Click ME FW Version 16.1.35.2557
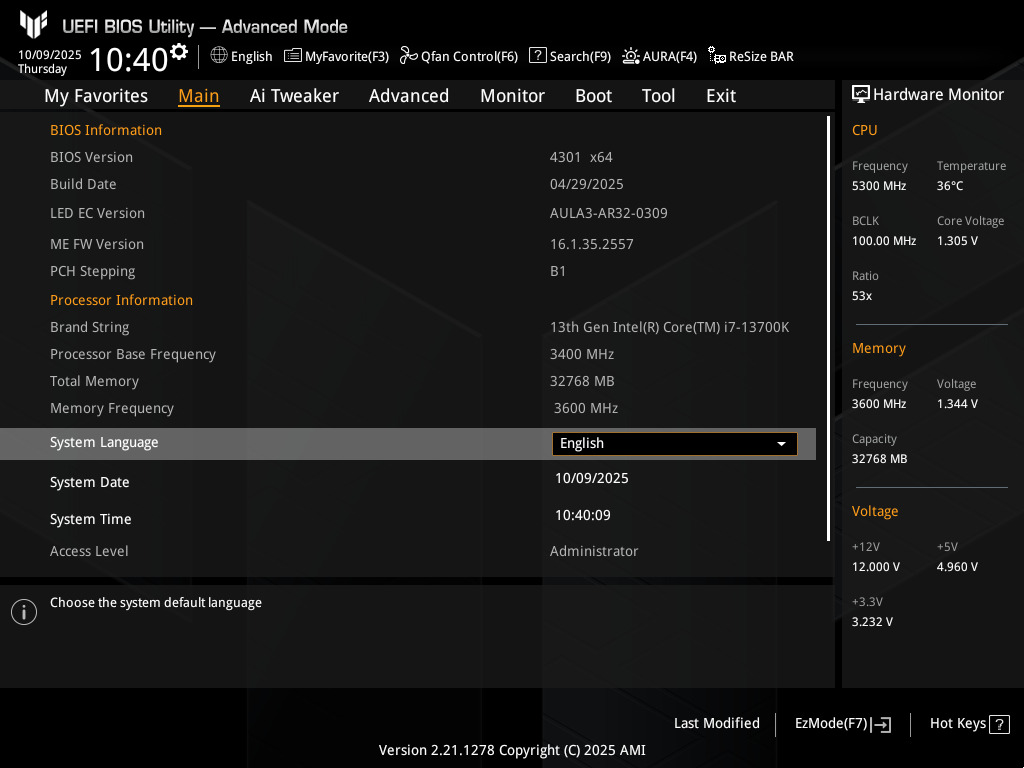This screenshot has height=768, width=1024. coord(592,245)
